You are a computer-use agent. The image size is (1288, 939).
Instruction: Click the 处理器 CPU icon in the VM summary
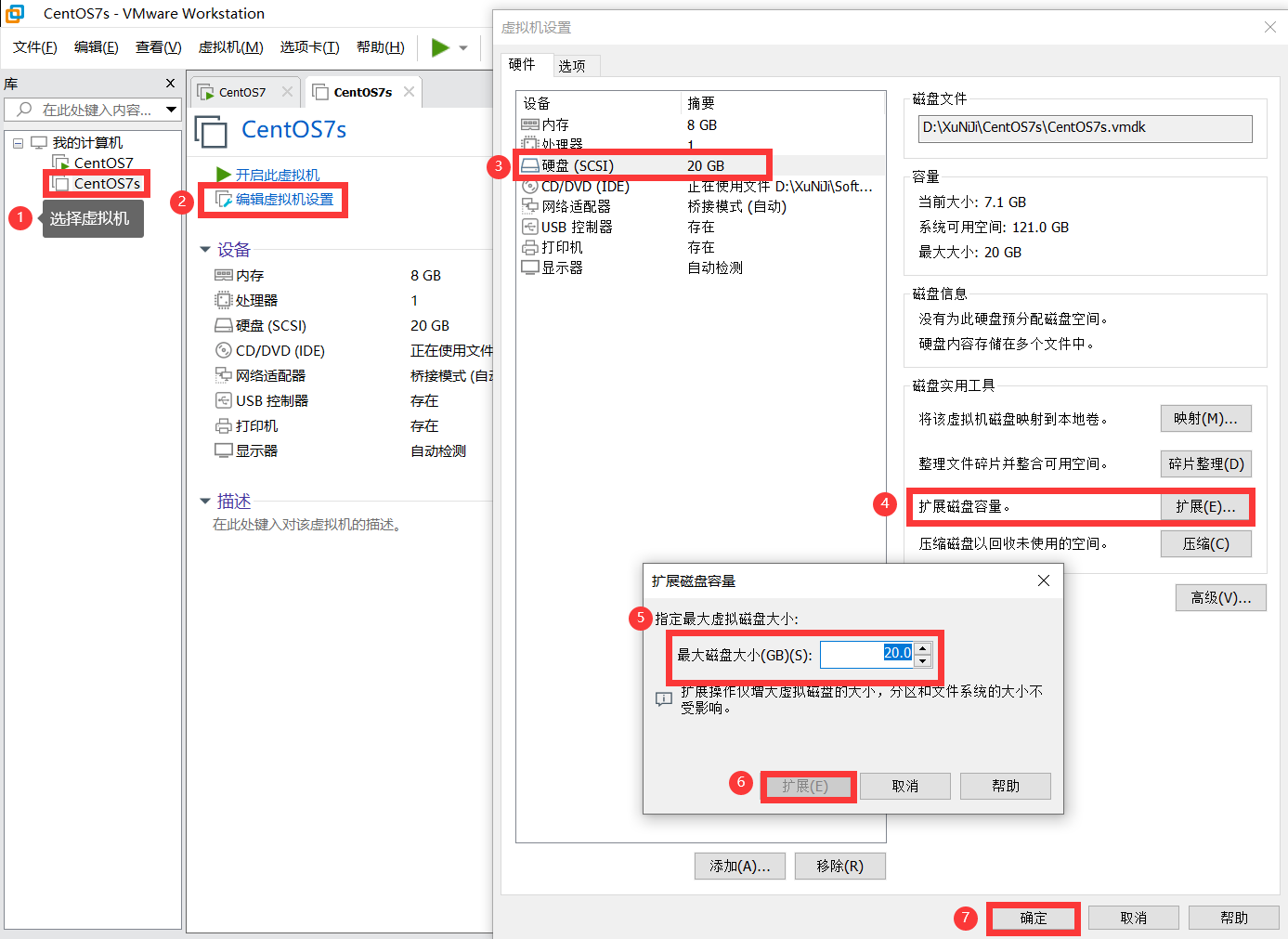pyautogui.click(x=223, y=300)
